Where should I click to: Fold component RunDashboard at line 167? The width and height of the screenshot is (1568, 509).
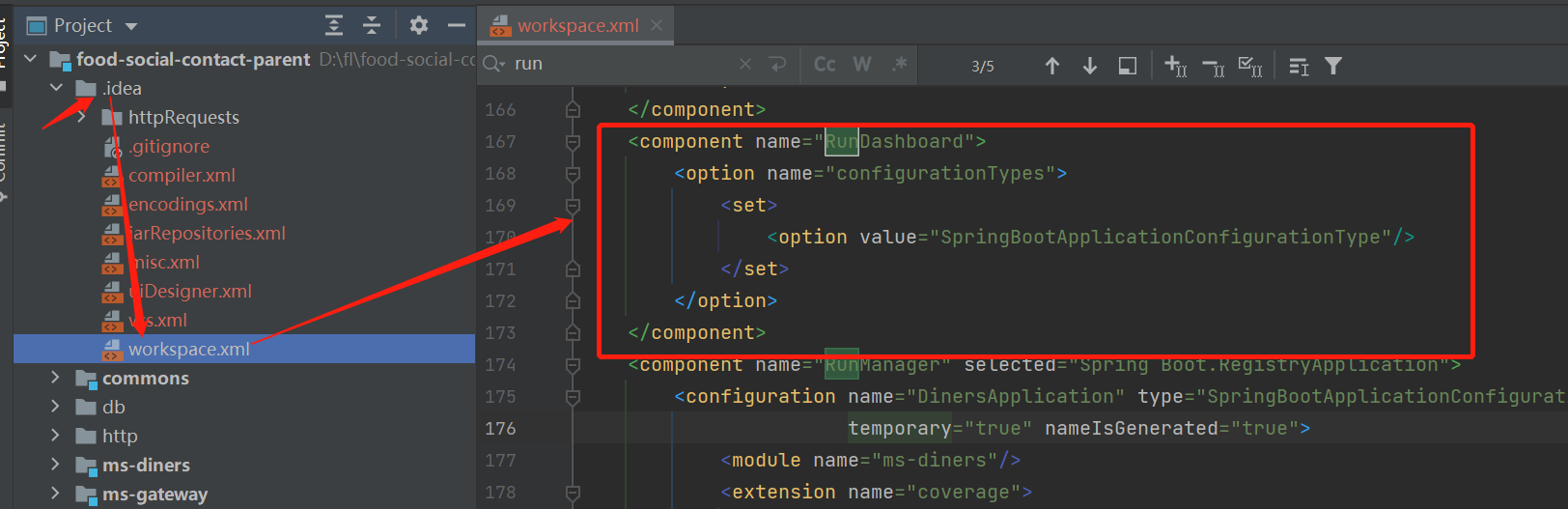pyautogui.click(x=573, y=142)
